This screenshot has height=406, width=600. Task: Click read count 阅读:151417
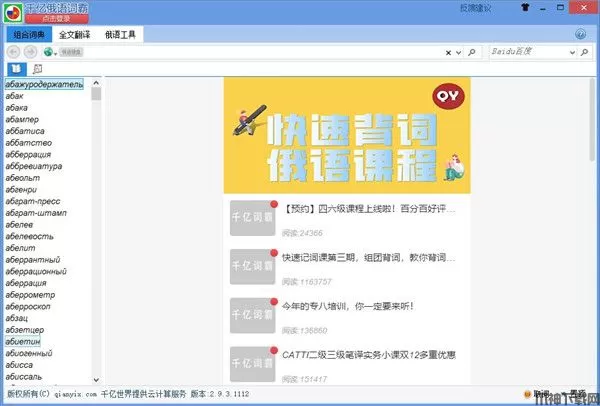(305, 379)
